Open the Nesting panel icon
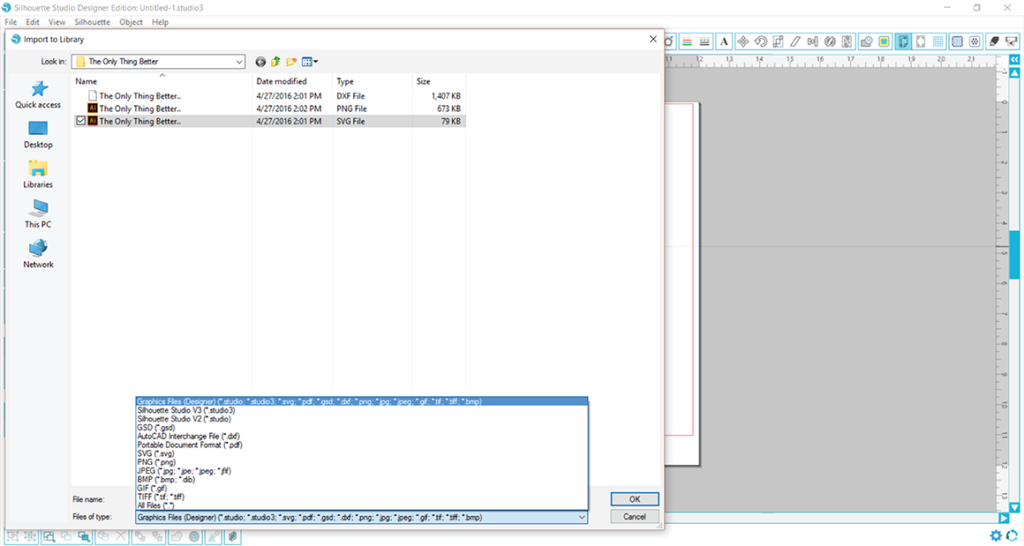The width and height of the screenshot is (1024, 546). (x=847, y=42)
